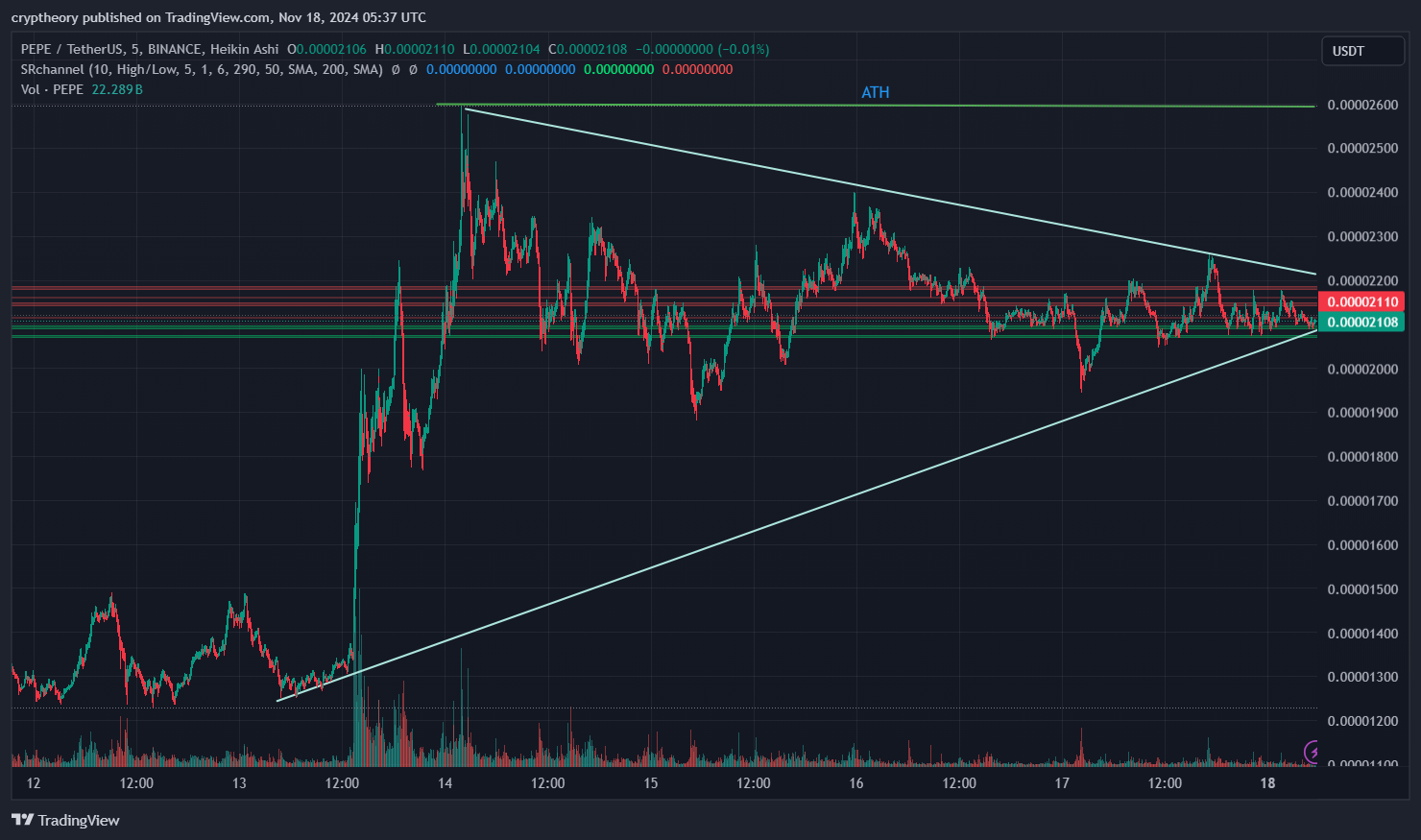
Task: Click the 0.00002600 price scale label
Action: point(1362,105)
